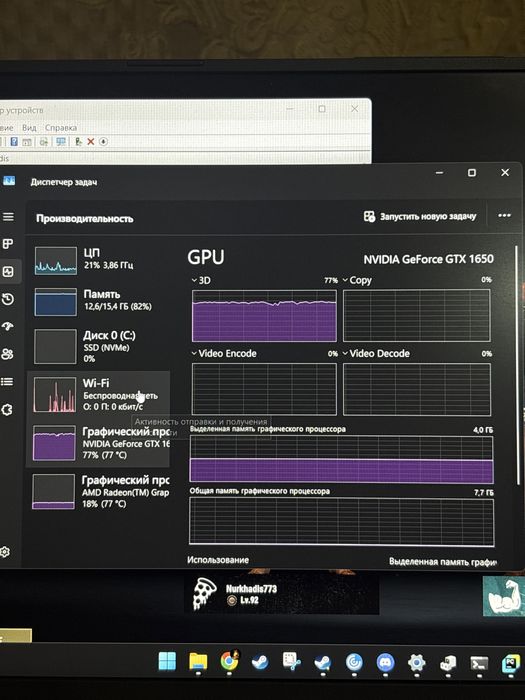
Task: Click the 3D usage graph
Action: click(x=264, y=316)
